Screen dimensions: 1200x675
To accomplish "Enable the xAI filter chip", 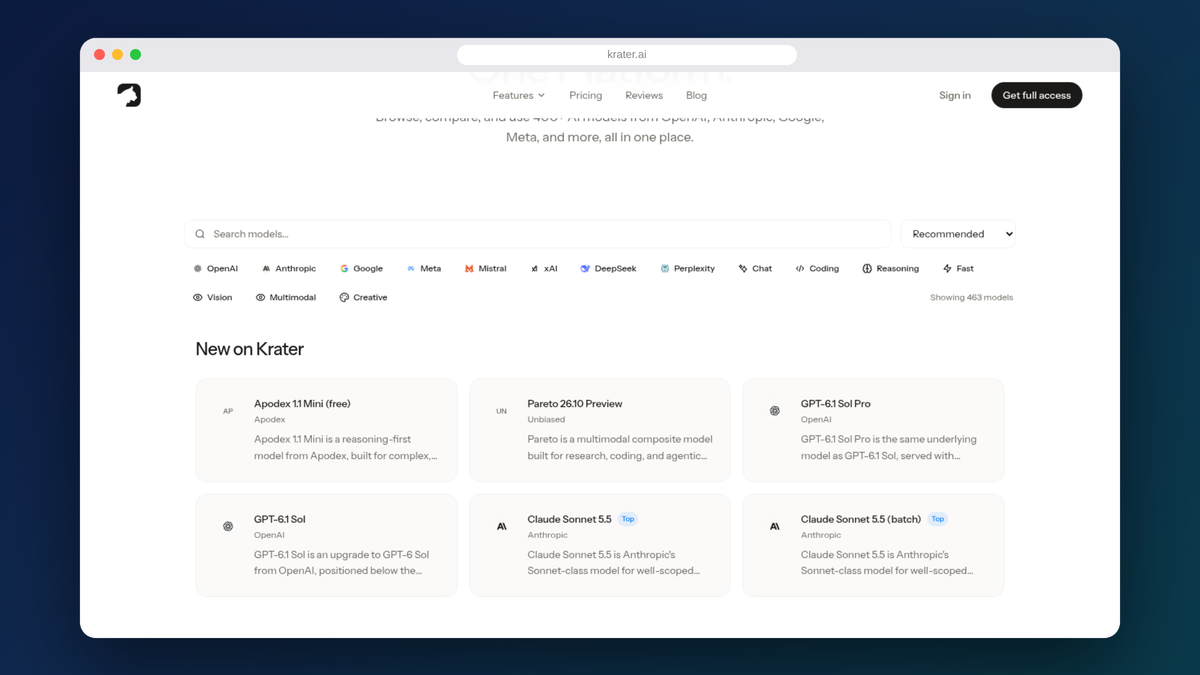I will pos(544,269).
